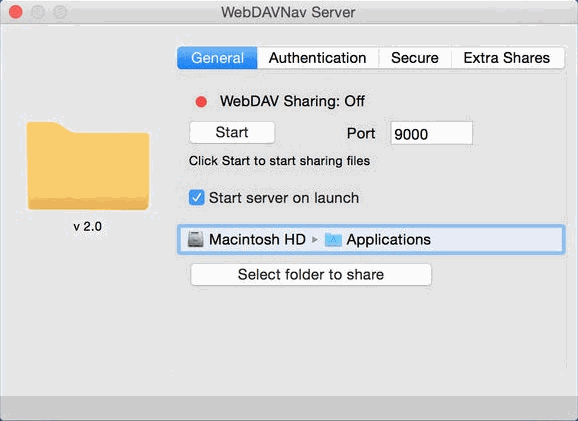578x421 pixels.
Task: Click the red WebDAV Sharing status indicator
Action: 201,102
